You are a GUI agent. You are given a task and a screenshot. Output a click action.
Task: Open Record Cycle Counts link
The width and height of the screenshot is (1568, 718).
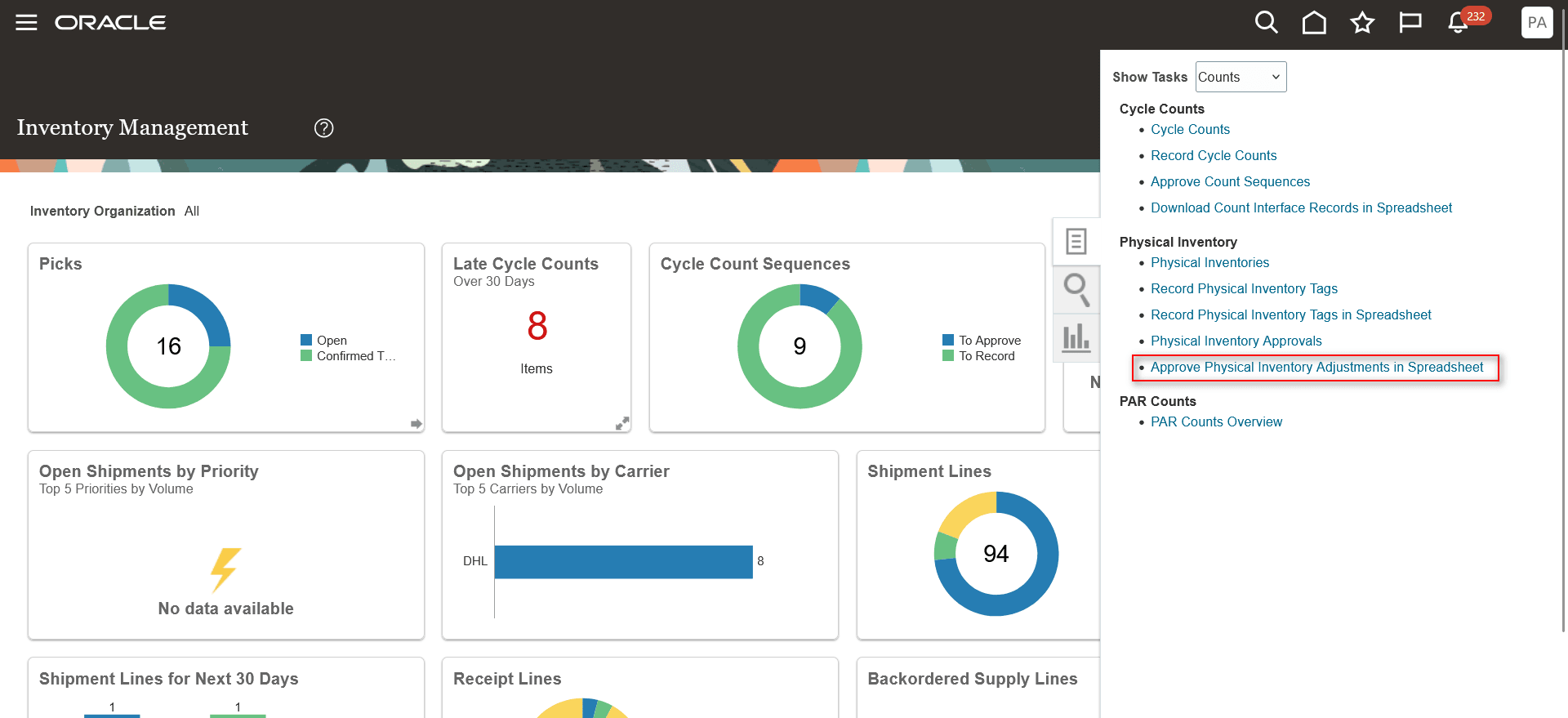[x=1214, y=155]
